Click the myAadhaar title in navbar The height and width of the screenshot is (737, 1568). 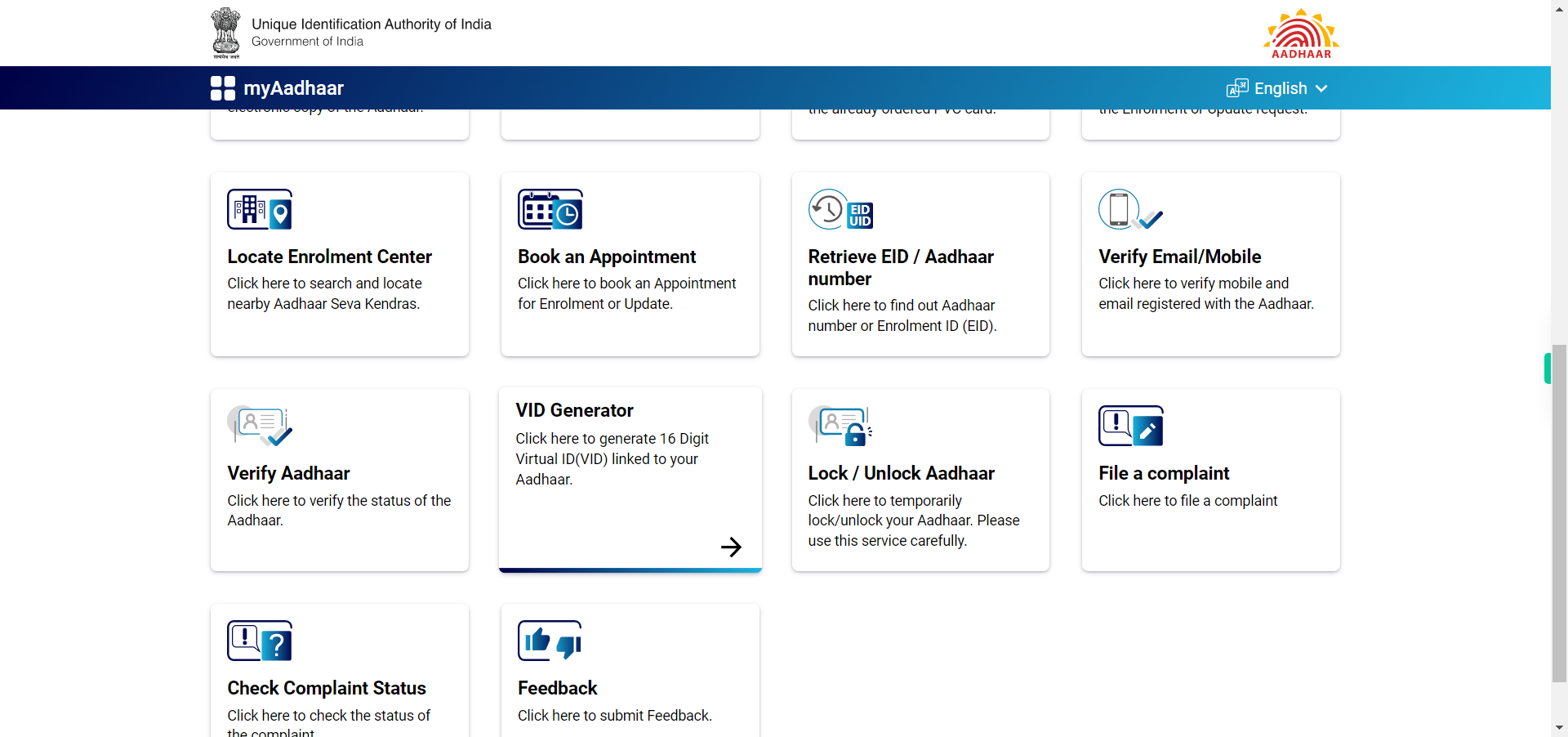tap(293, 88)
